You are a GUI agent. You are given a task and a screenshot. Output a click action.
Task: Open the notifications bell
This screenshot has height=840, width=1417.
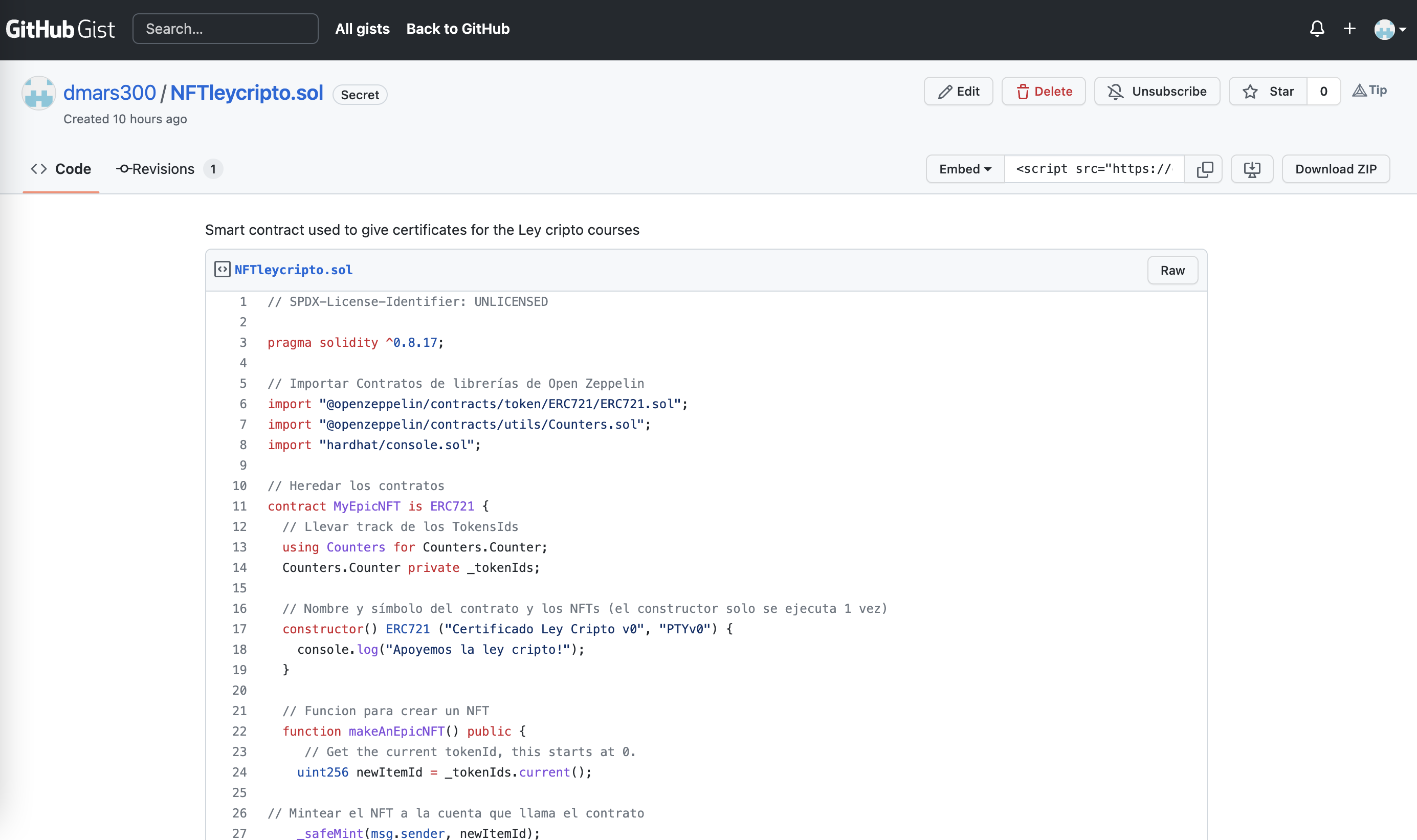pyautogui.click(x=1317, y=29)
